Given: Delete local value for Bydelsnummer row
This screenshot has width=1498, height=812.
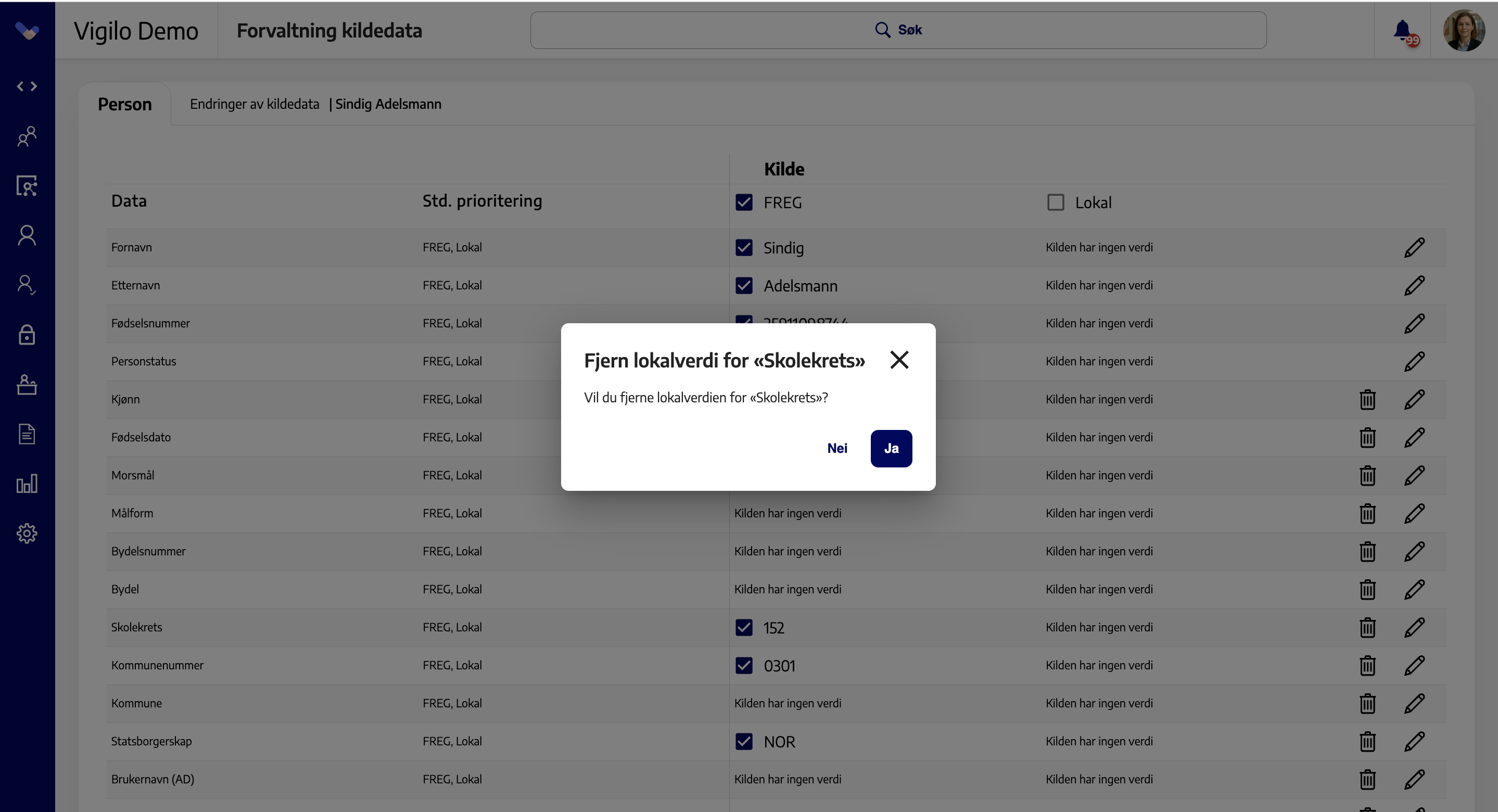Looking at the screenshot, I should (1367, 551).
